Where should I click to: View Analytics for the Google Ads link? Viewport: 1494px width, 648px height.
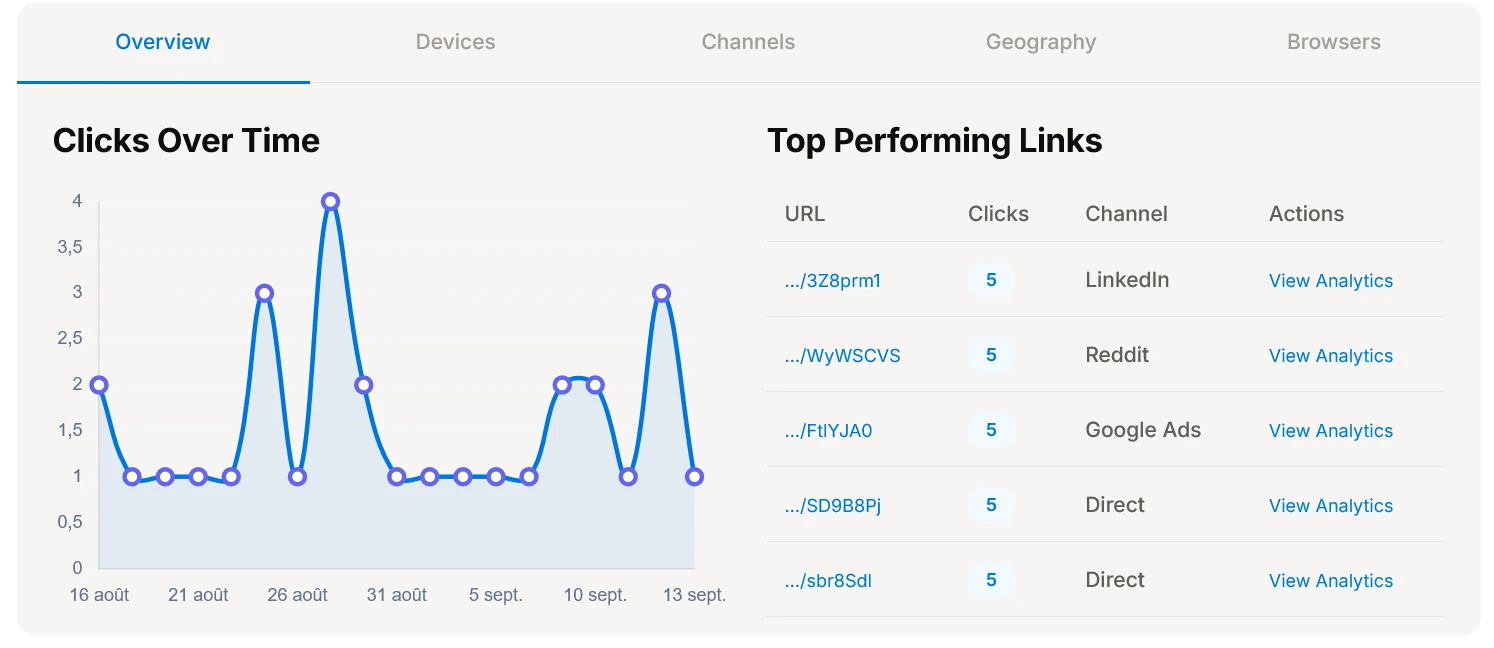(x=1331, y=431)
